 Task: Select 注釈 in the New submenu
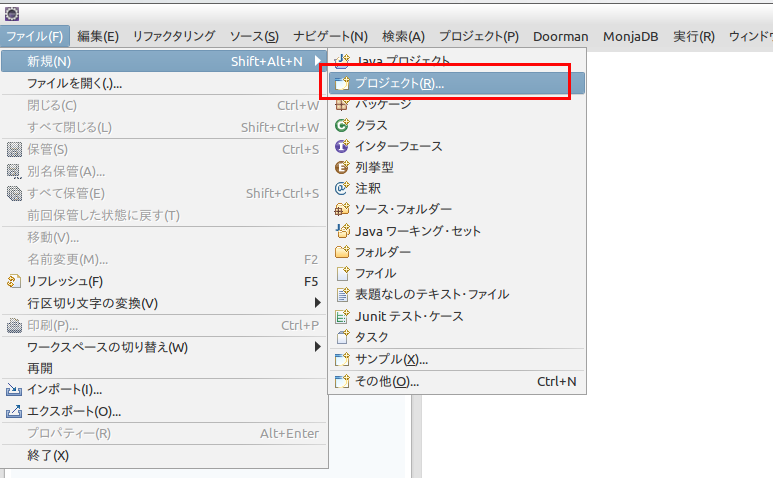pos(457,188)
